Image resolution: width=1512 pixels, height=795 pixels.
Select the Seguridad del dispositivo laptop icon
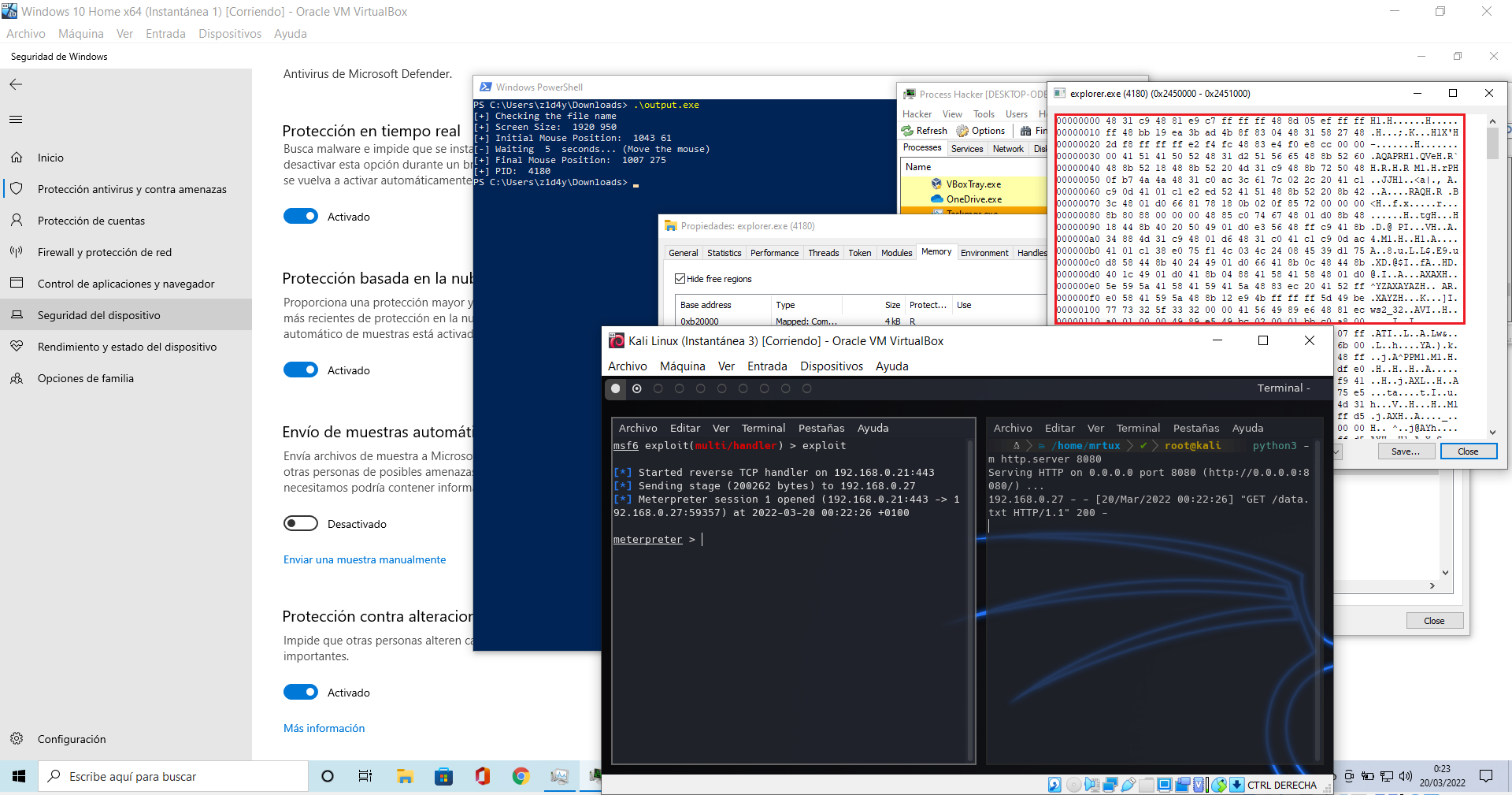click(17, 315)
